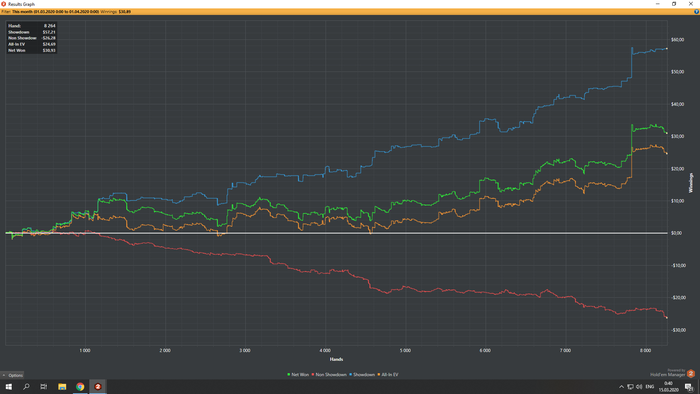Screen dimensions: 700x394
Task: Expand the Options panel at bottom left
Action: (x=12, y=375)
